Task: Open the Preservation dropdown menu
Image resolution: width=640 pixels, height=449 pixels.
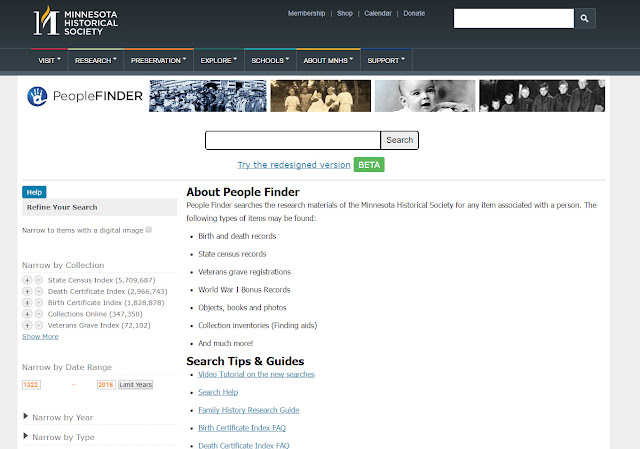Action: tap(158, 60)
